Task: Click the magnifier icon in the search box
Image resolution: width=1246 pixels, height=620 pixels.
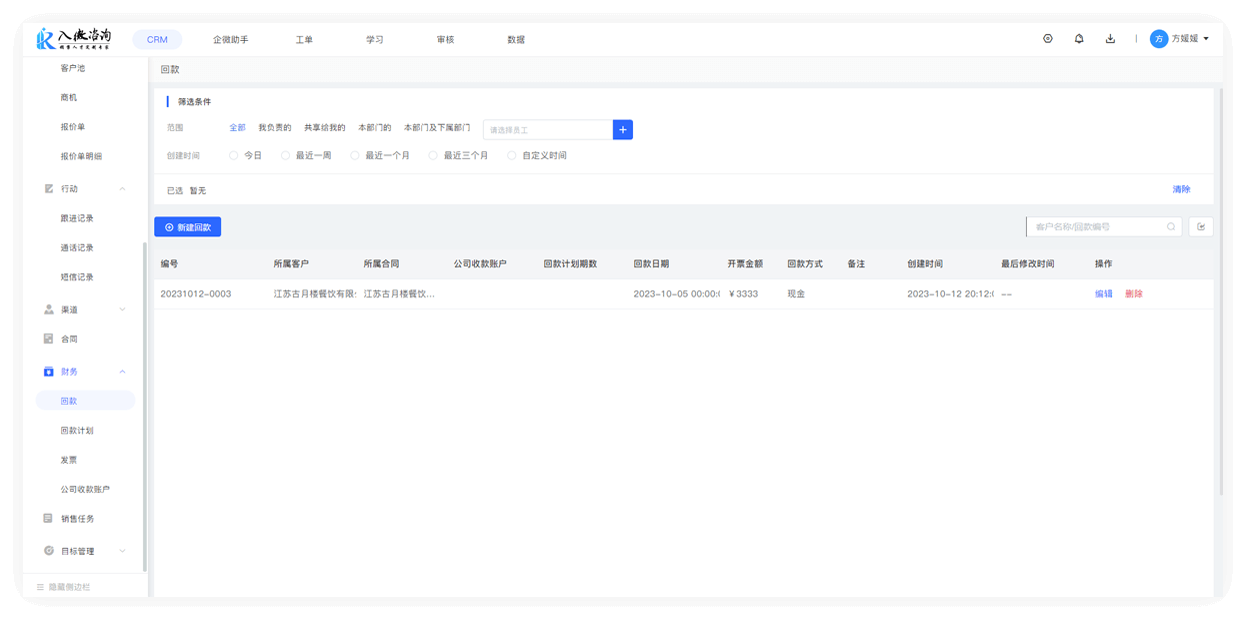Action: (x=1171, y=227)
